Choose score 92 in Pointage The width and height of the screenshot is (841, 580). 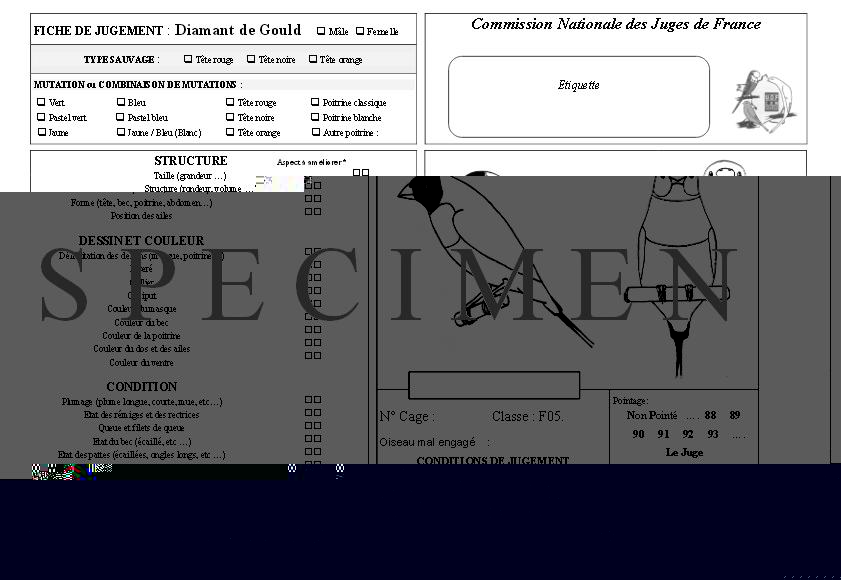click(x=688, y=435)
